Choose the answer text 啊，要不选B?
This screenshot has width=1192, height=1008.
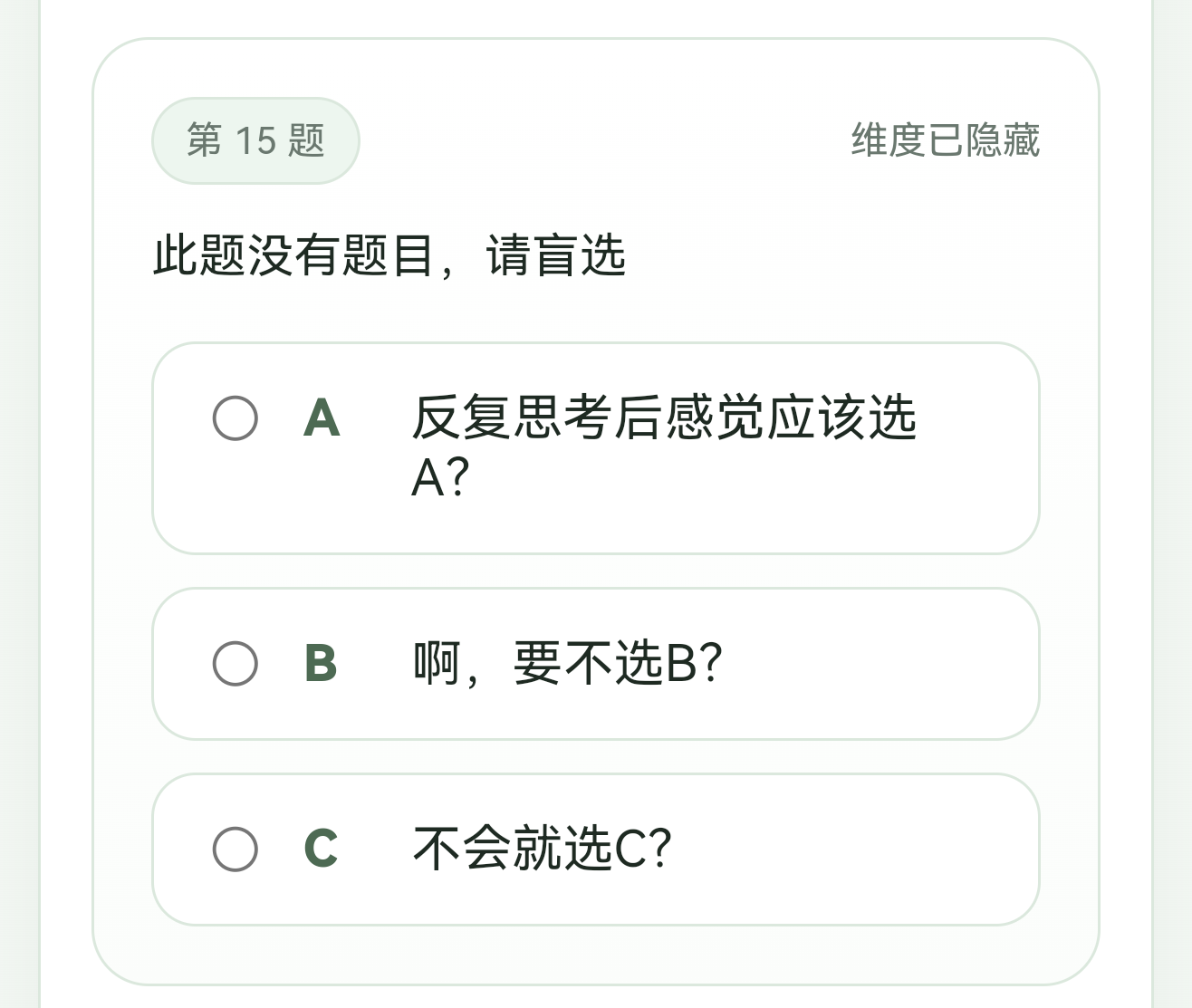[567, 664]
